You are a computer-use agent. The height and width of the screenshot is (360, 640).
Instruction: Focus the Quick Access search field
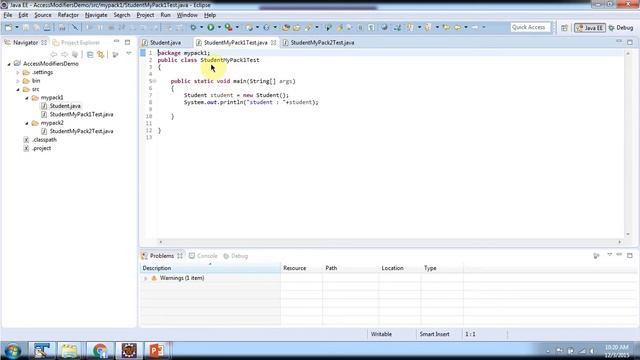tap(530, 27)
